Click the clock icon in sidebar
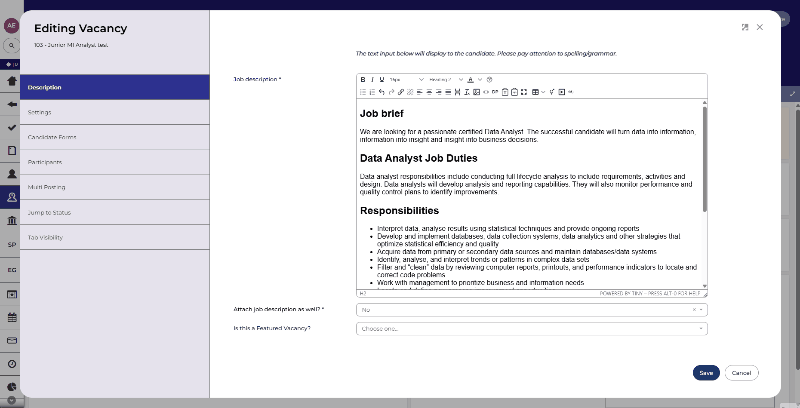The height and width of the screenshot is (408, 800). click(12, 364)
